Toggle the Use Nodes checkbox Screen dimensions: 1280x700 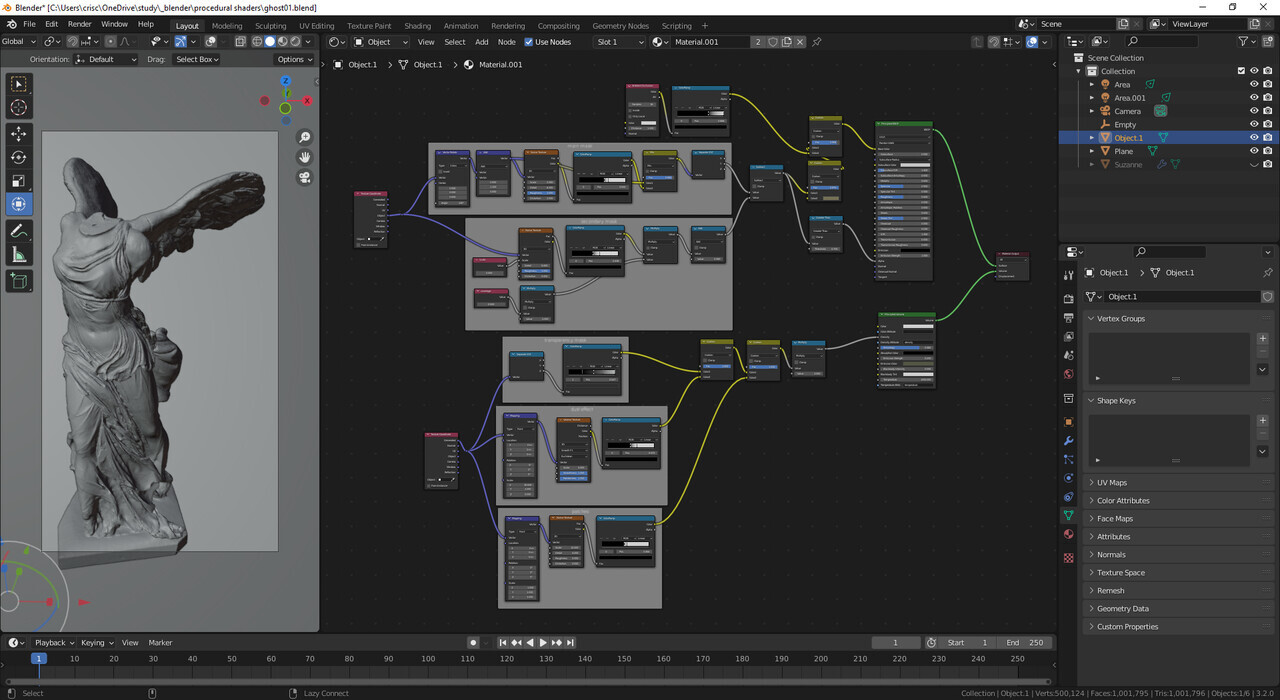coord(529,42)
